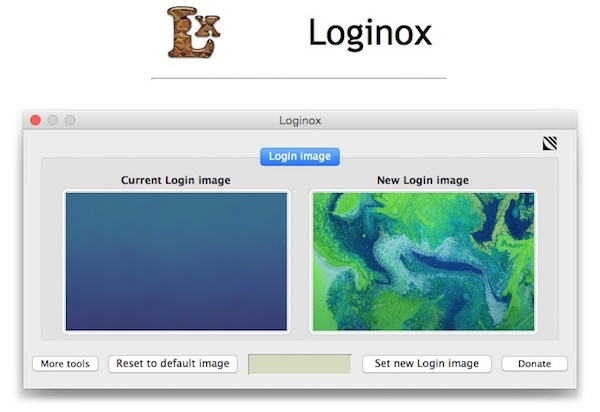The image size is (600, 412).
Task: Click the horizontal divider line below heading
Action: [298, 78]
